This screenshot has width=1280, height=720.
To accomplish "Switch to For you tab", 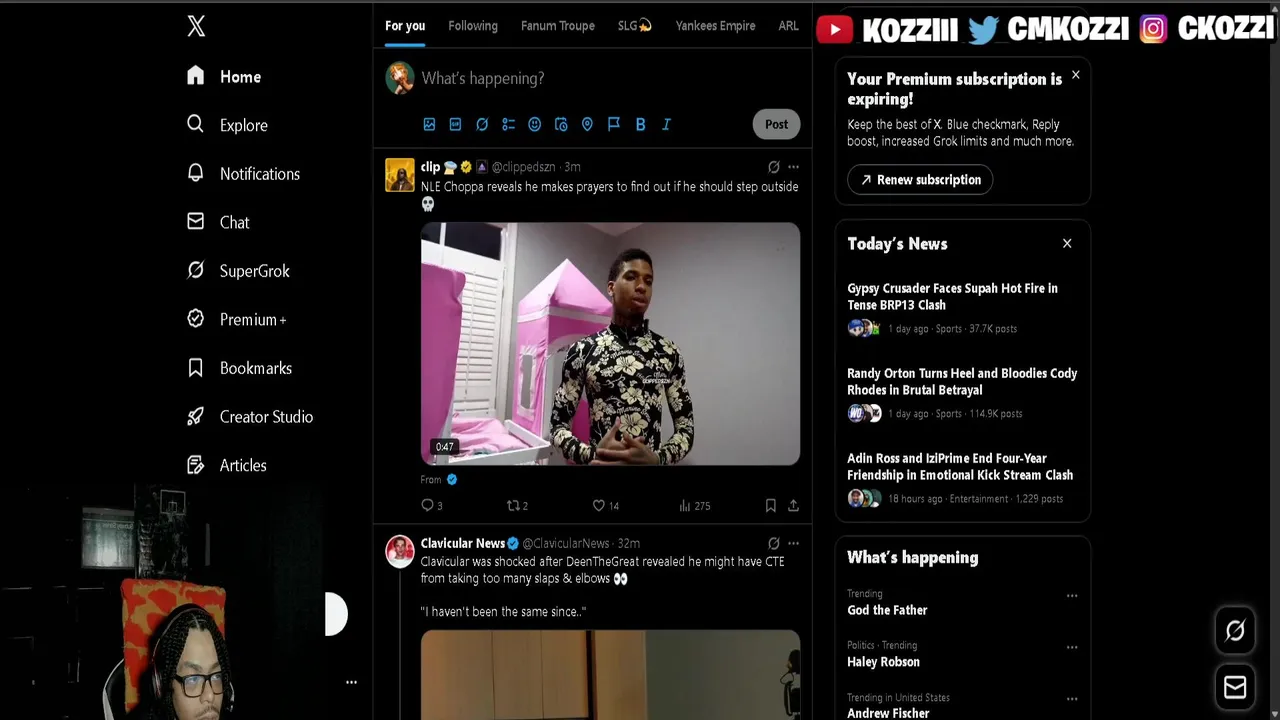I will tap(405, 26).
